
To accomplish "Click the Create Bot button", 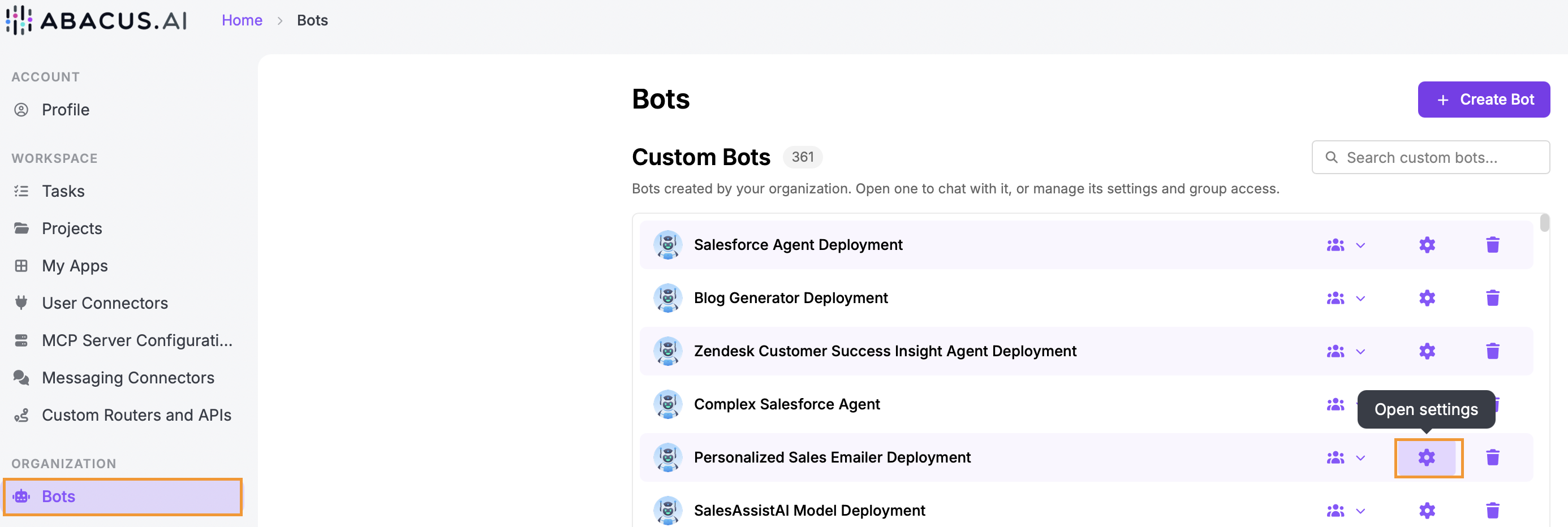I will coord(1483,99).
